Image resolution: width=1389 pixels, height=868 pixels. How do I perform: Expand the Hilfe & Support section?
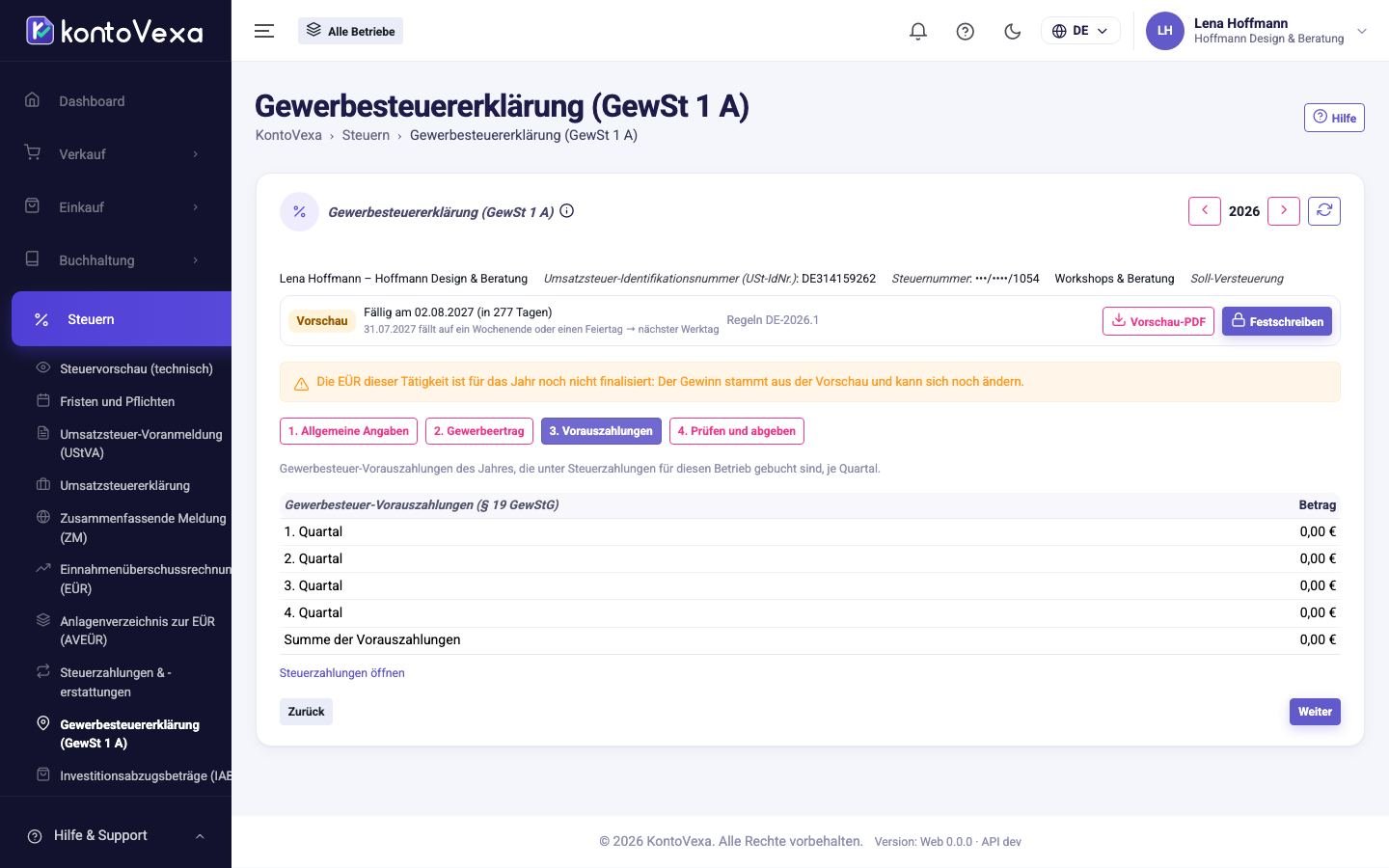point(116,835)
